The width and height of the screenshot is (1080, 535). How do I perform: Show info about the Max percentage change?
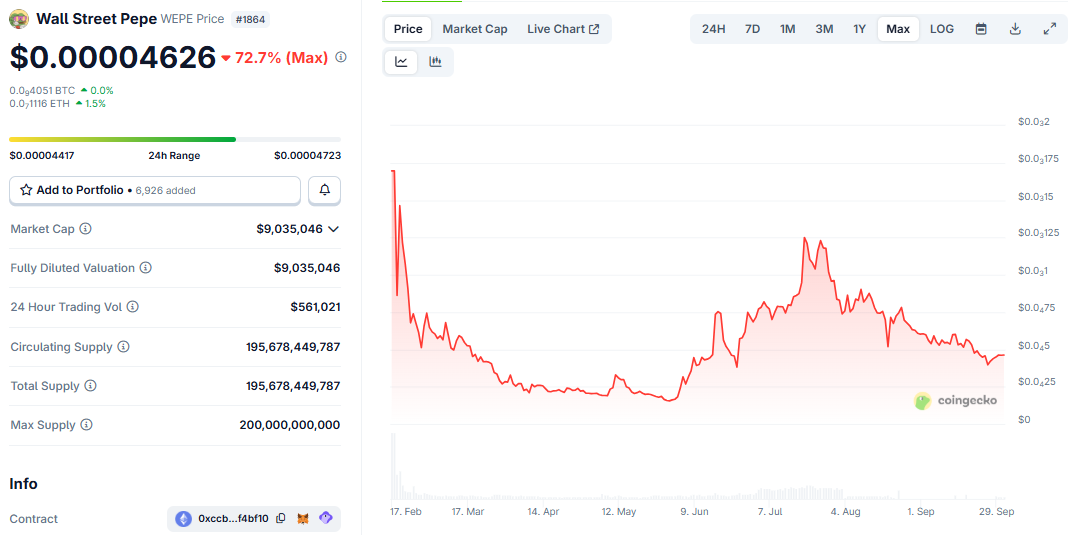(x=341, y=58)
